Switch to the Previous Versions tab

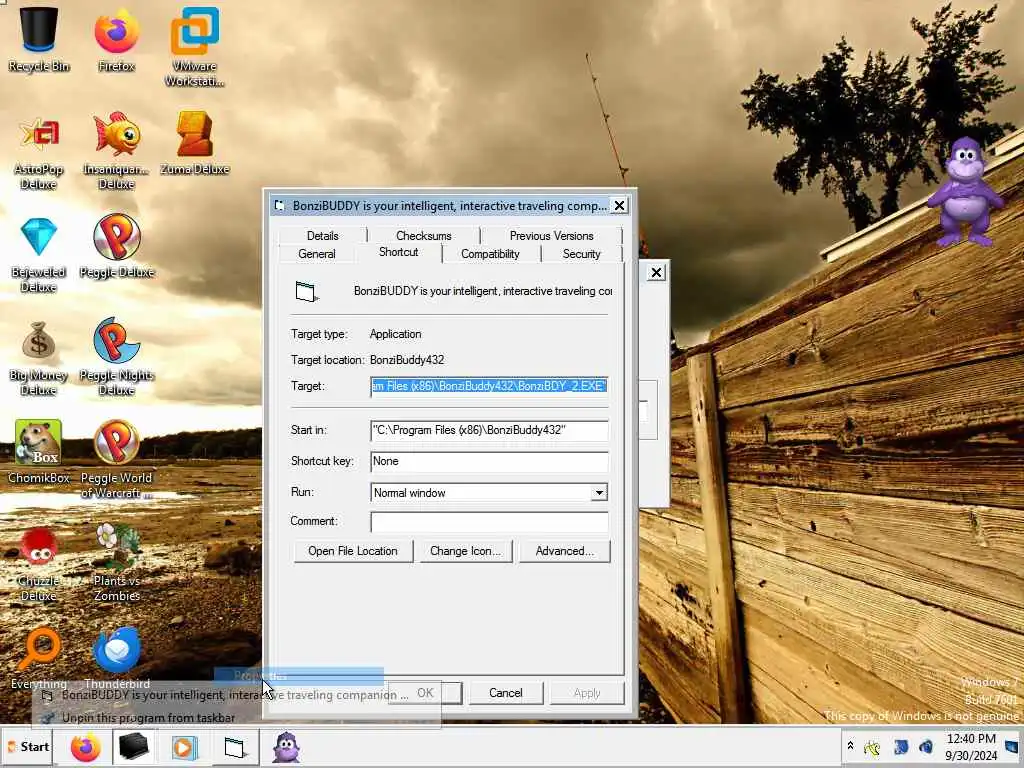(551, 236)
